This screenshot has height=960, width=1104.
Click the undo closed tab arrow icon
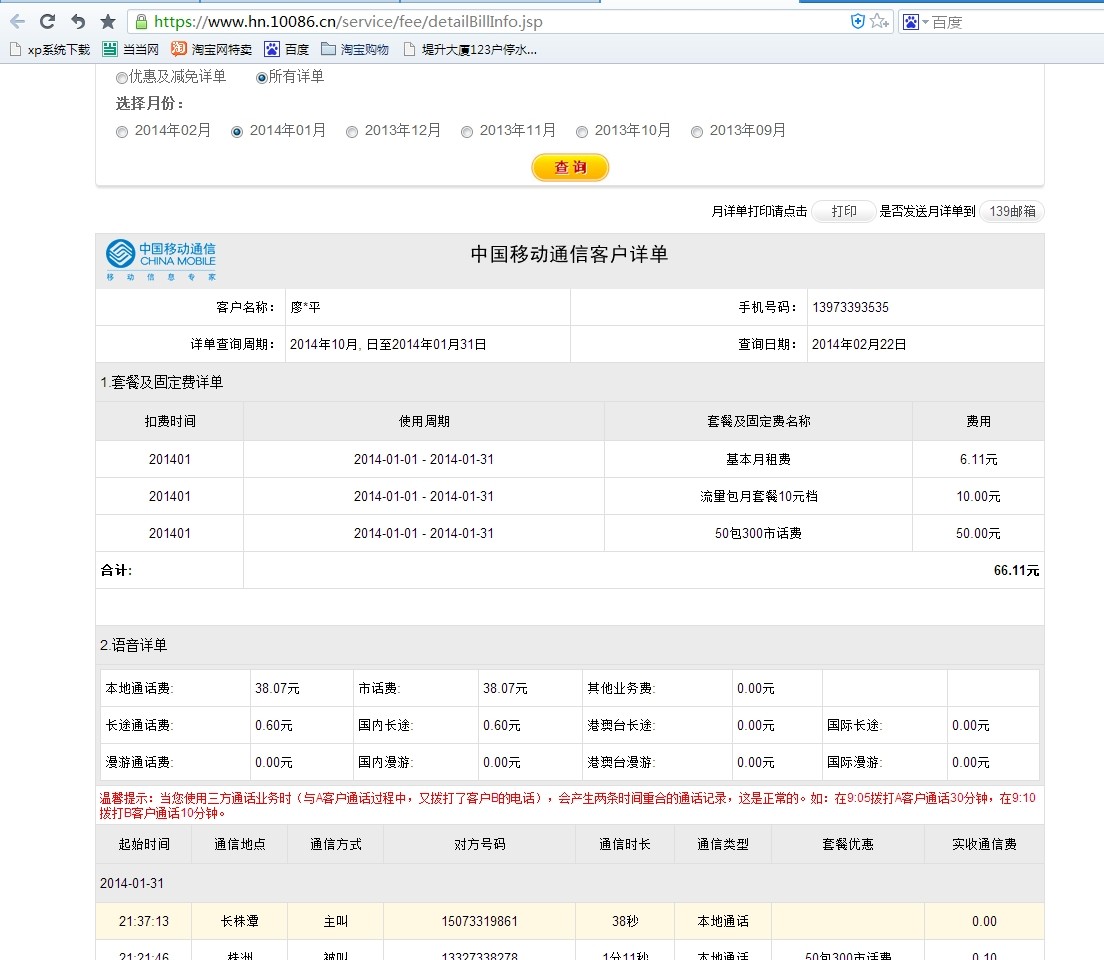78,21
